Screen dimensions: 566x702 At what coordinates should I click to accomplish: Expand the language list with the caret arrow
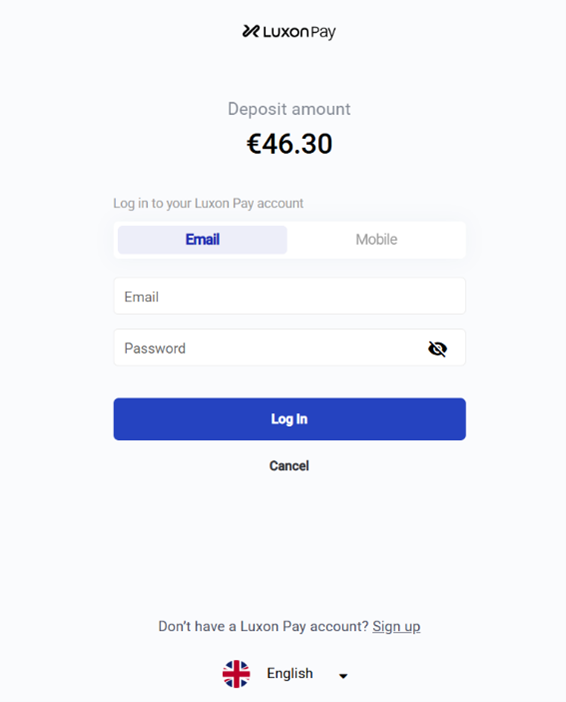click(343, 676)
